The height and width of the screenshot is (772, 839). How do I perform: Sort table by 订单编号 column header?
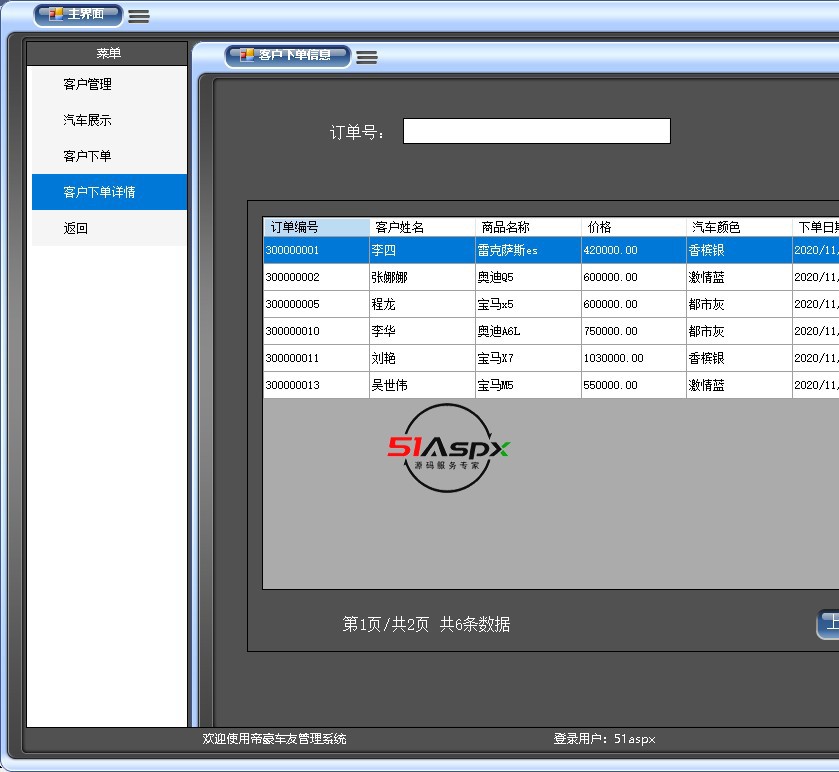pyautogui.click(x=316, y=227)
